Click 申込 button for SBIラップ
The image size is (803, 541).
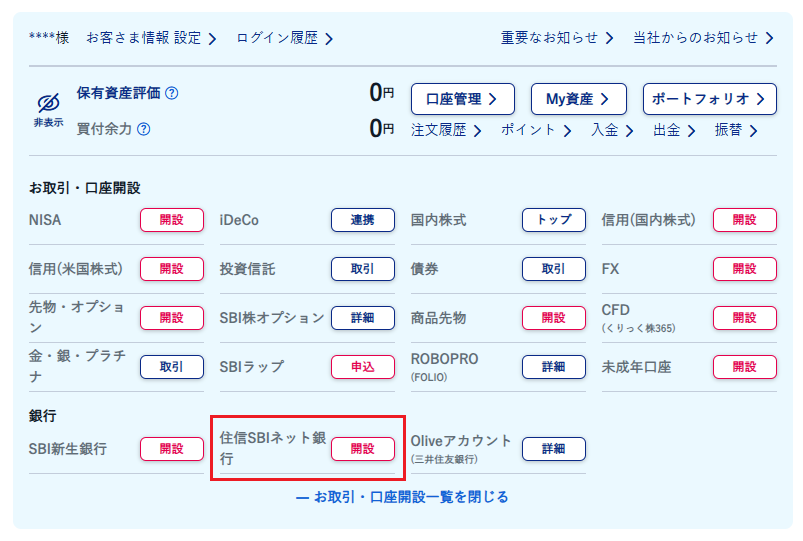coord(363,367)
